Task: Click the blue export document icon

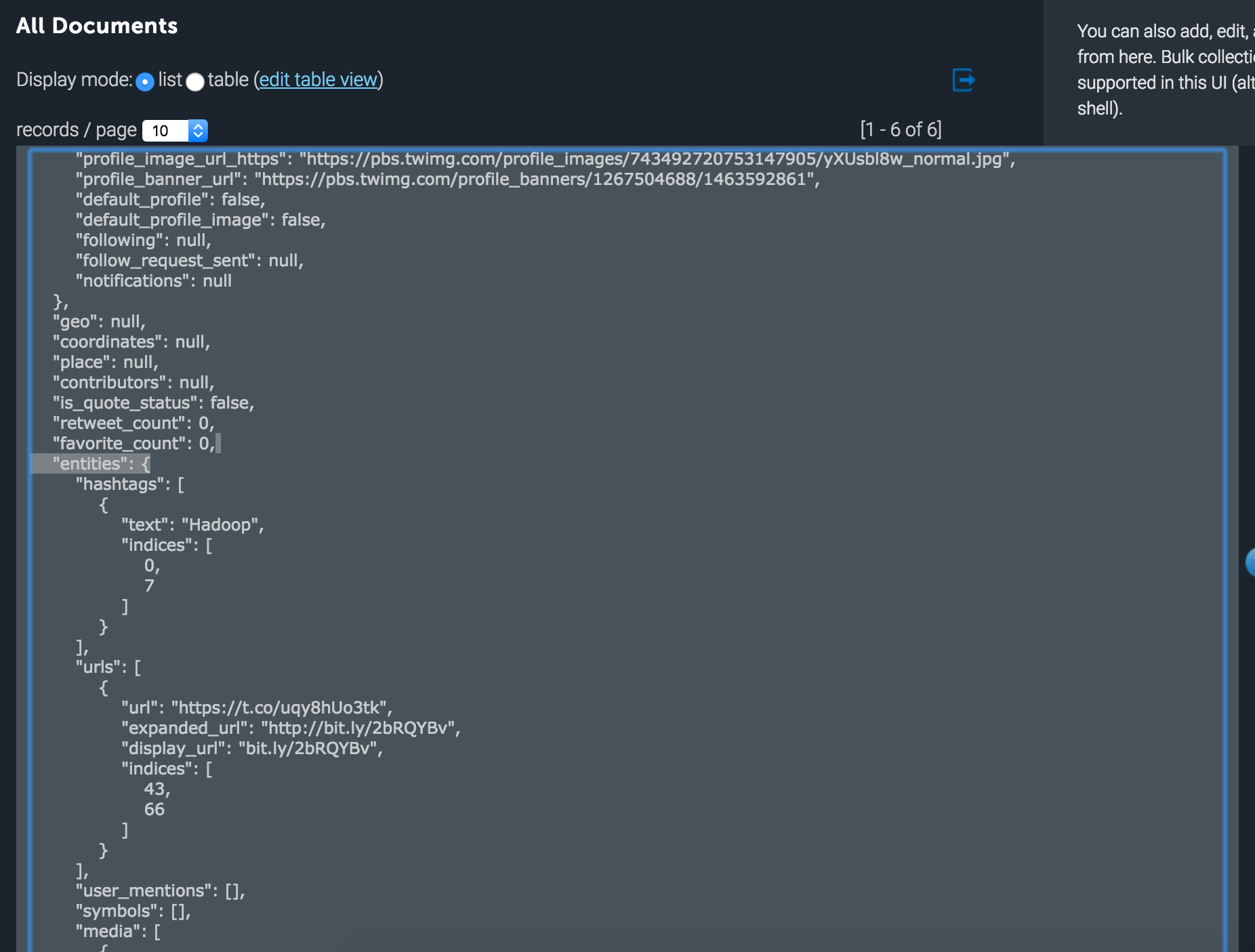Action: [x=965, y=80]
